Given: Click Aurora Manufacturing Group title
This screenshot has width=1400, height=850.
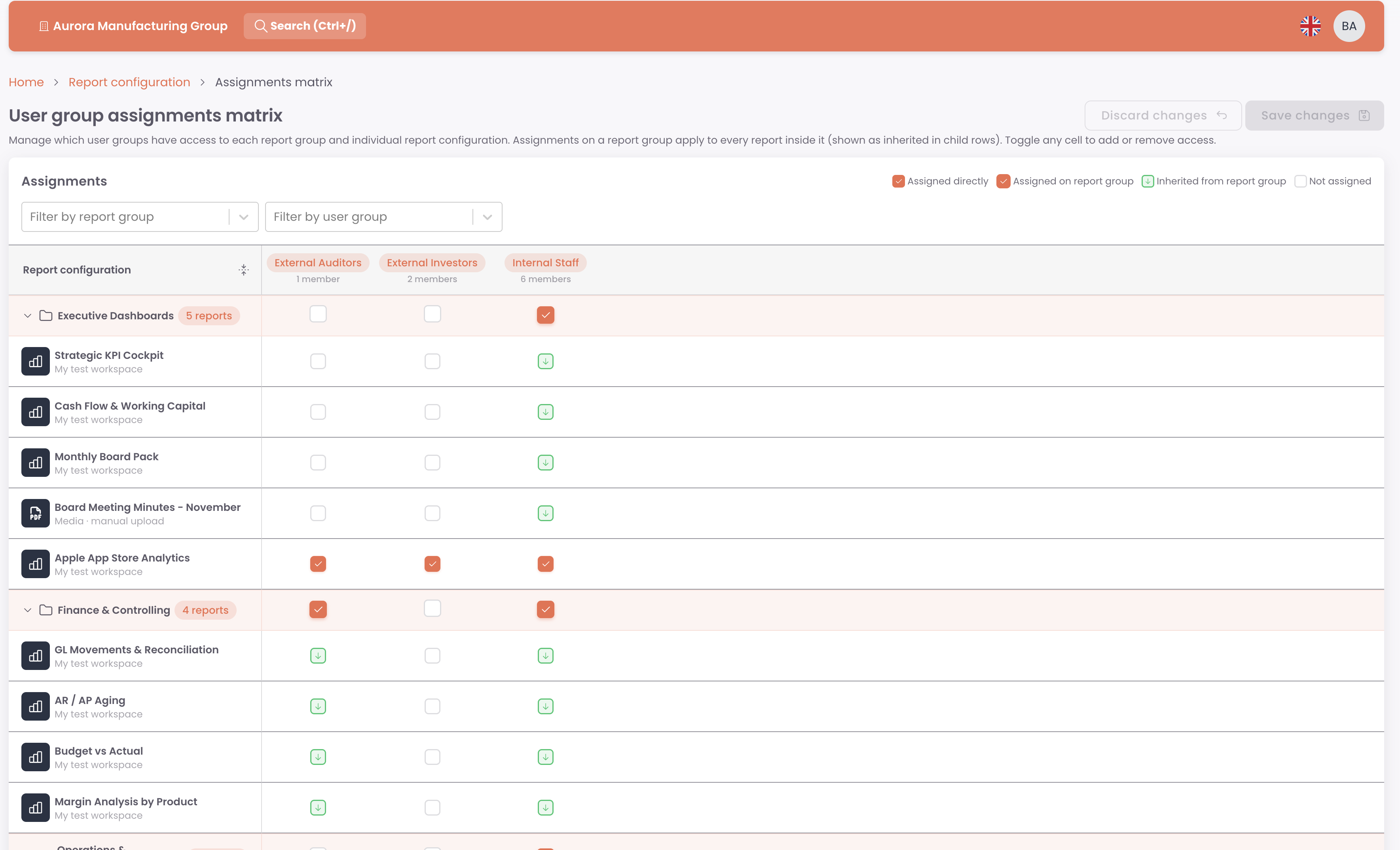Looking at the screenshot, I should tap(140, 26).
